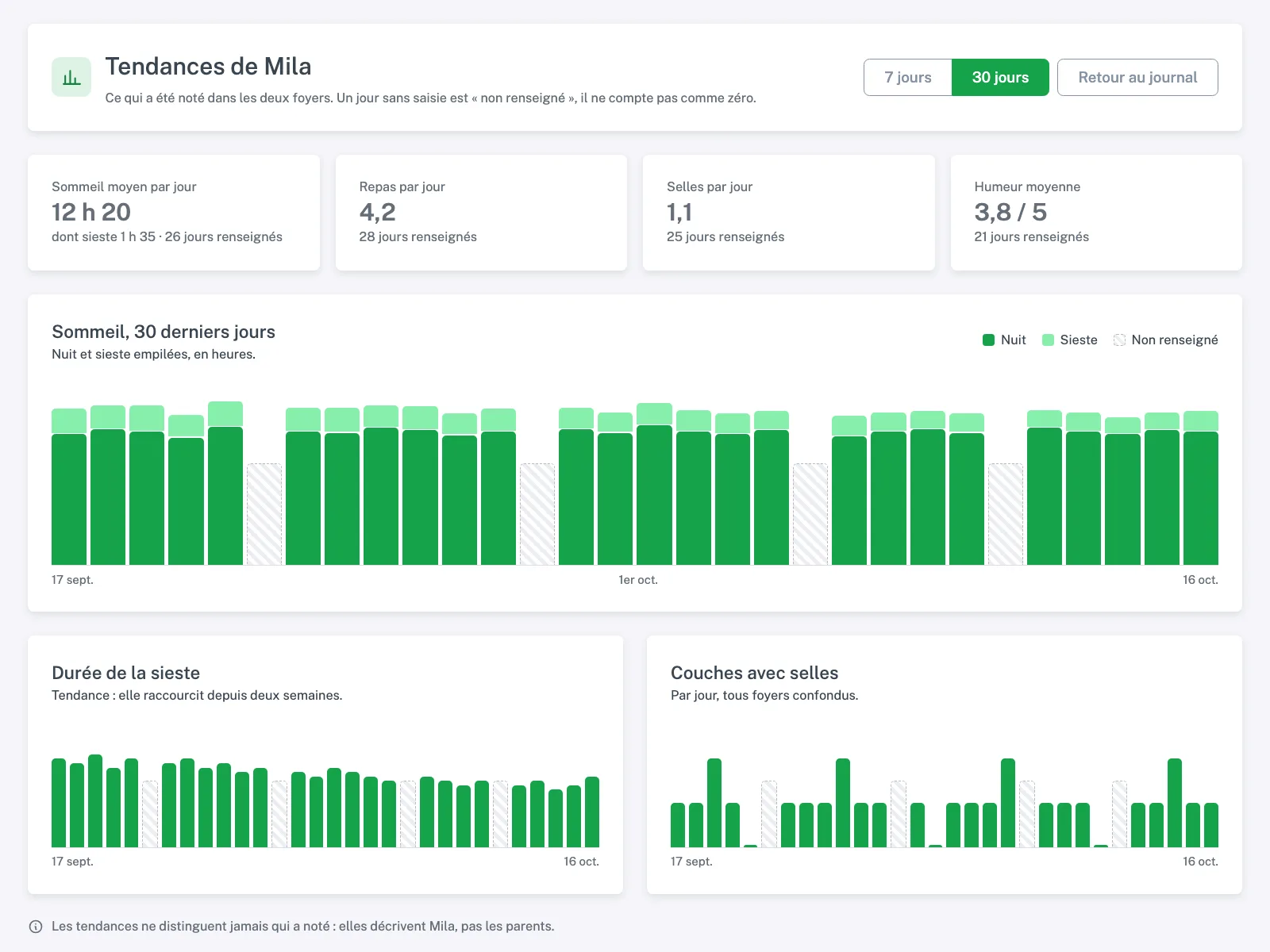Click the nap trend sentence under Durée
Image resolution: width=1270 pixels, height=952 pixels.
tap(197, 695)
